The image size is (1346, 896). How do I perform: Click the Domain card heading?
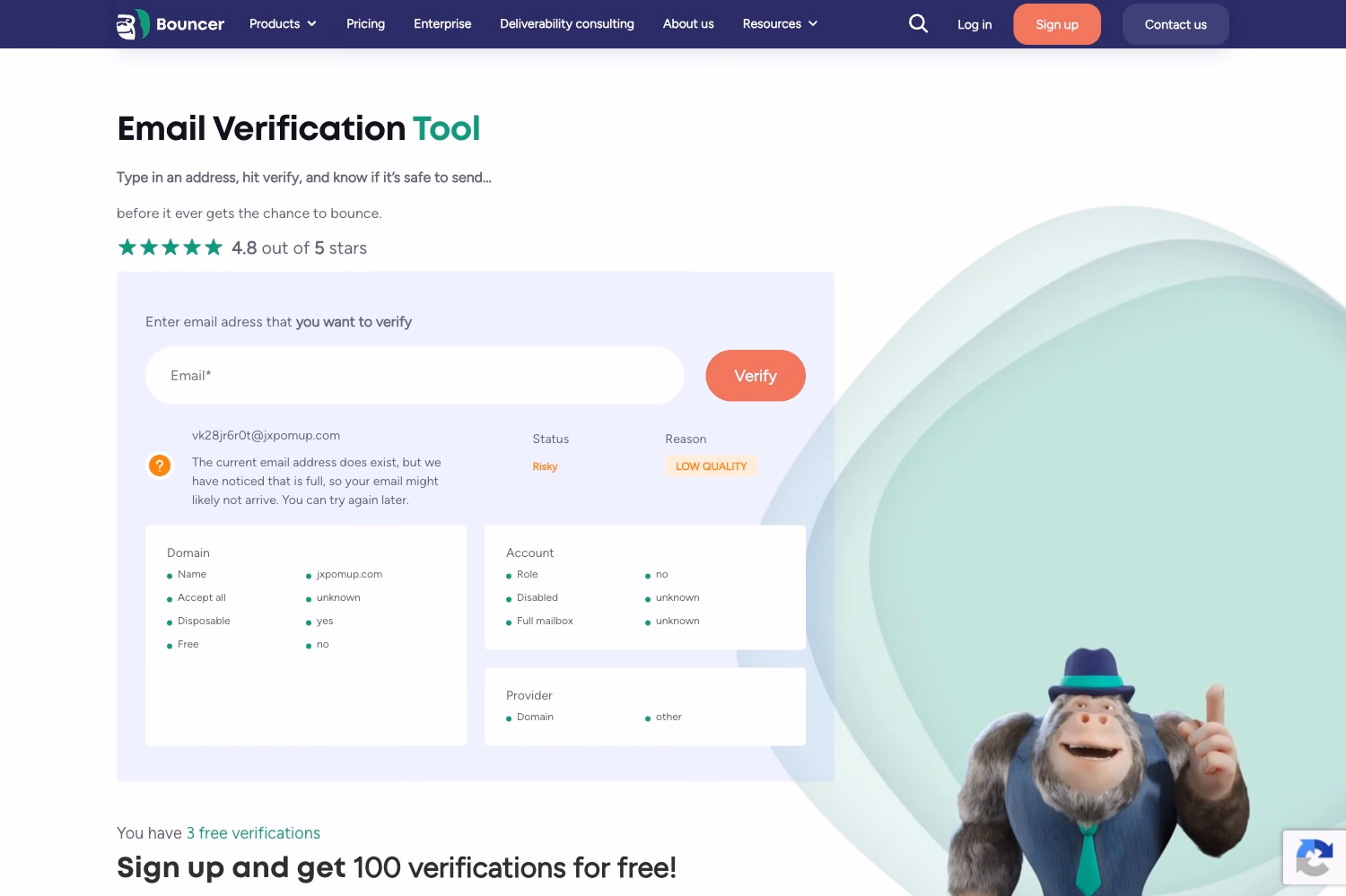(188, 553)
